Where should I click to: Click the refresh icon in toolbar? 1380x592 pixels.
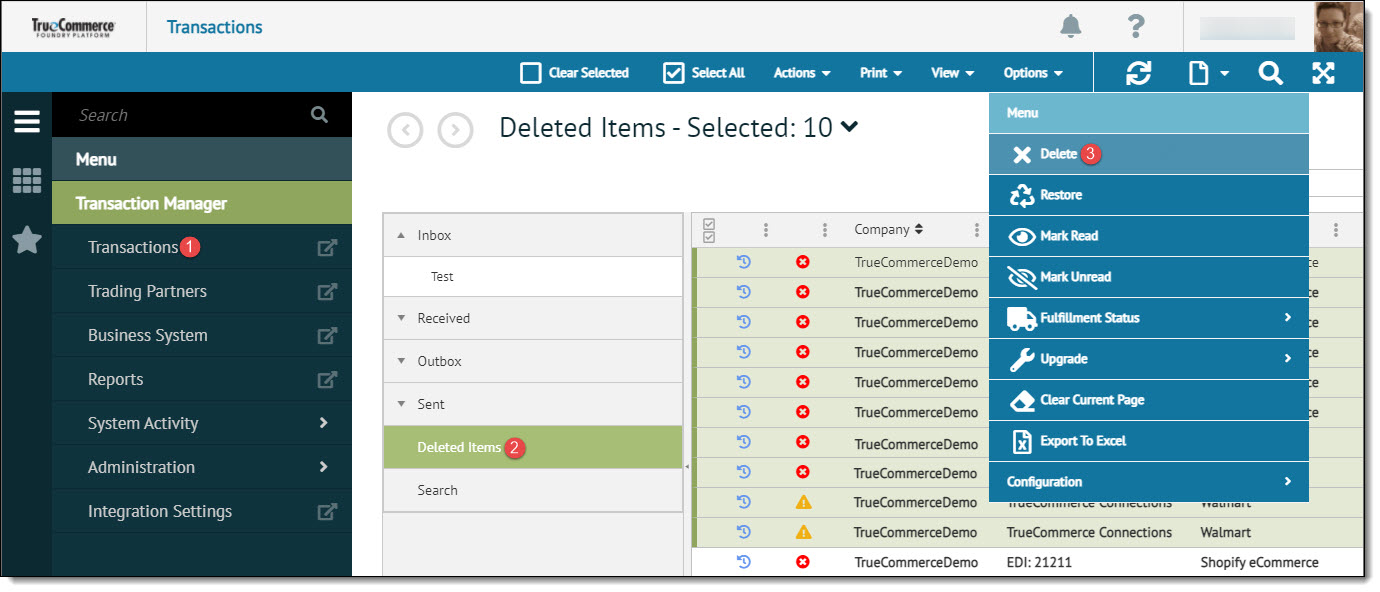(x=1138, y=73)
